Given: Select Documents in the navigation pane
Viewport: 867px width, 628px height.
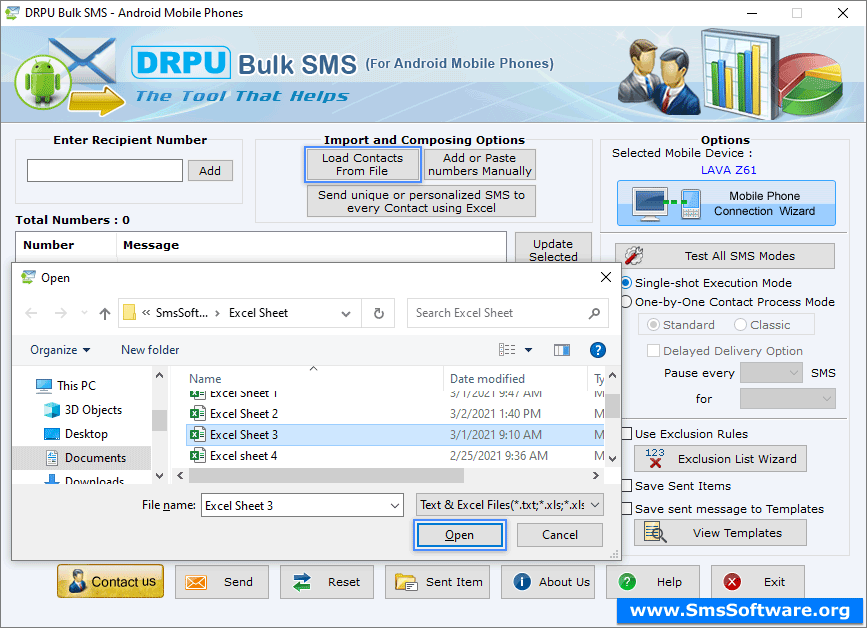Looking at the screenshot, I should click(x=81, y=458).
